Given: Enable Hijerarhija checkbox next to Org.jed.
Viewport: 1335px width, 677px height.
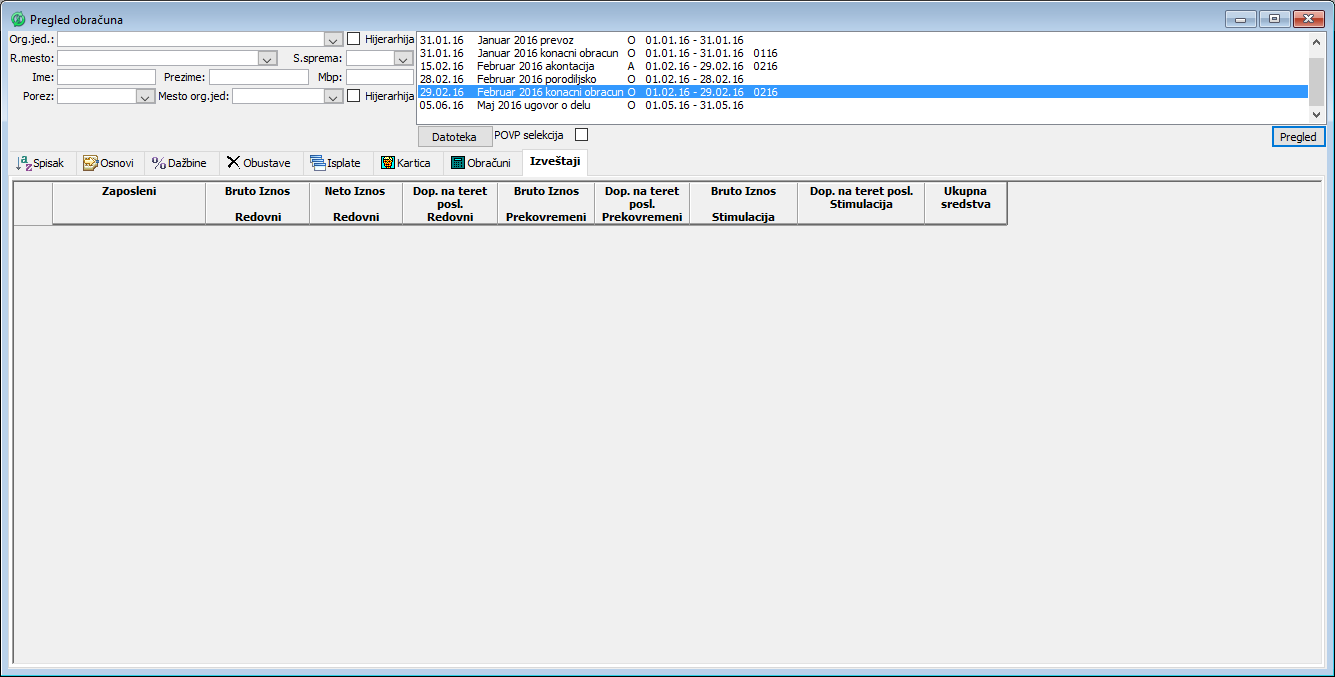Looking at the screenshot, I should tap(354, 39).
